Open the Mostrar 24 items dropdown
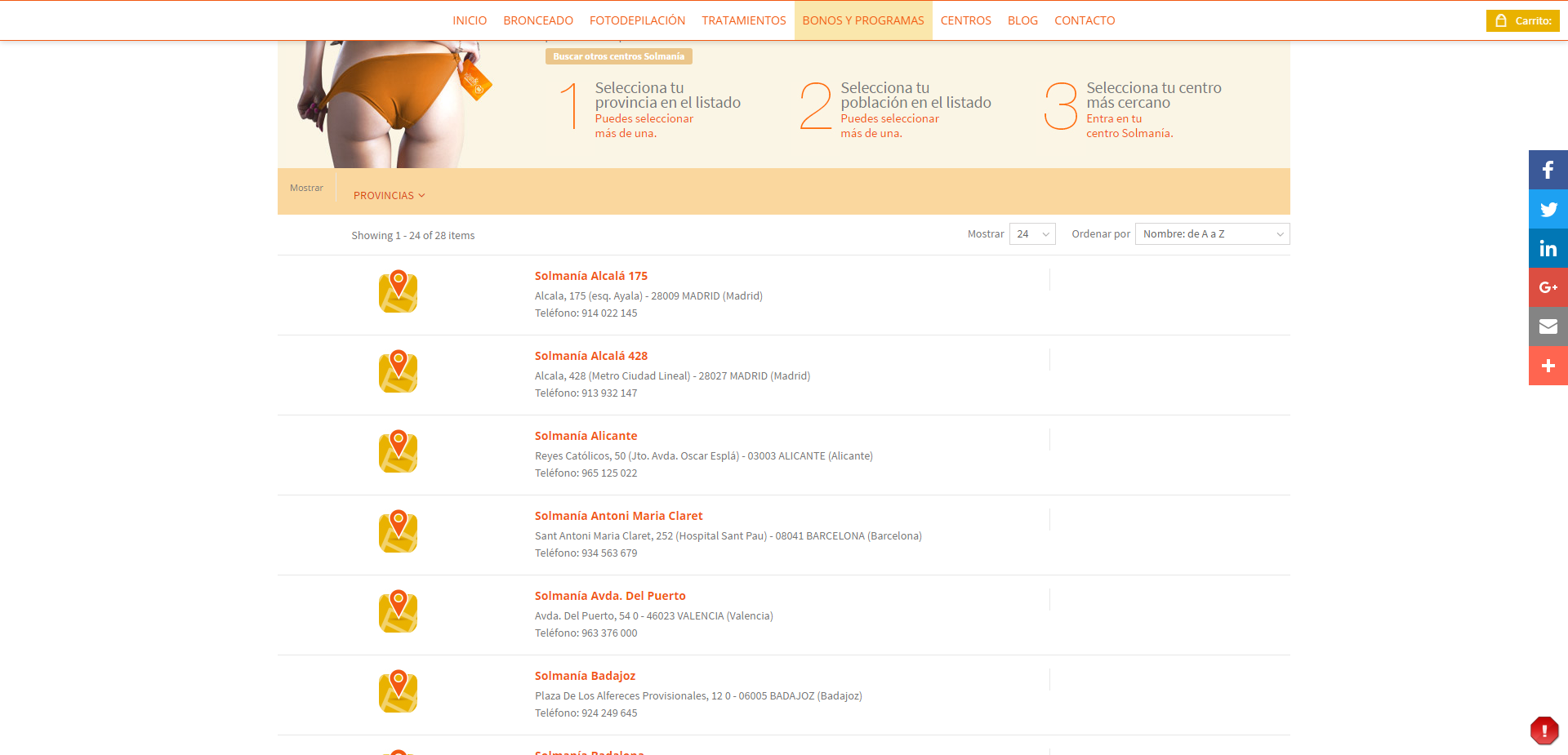 pos(1032,234)
